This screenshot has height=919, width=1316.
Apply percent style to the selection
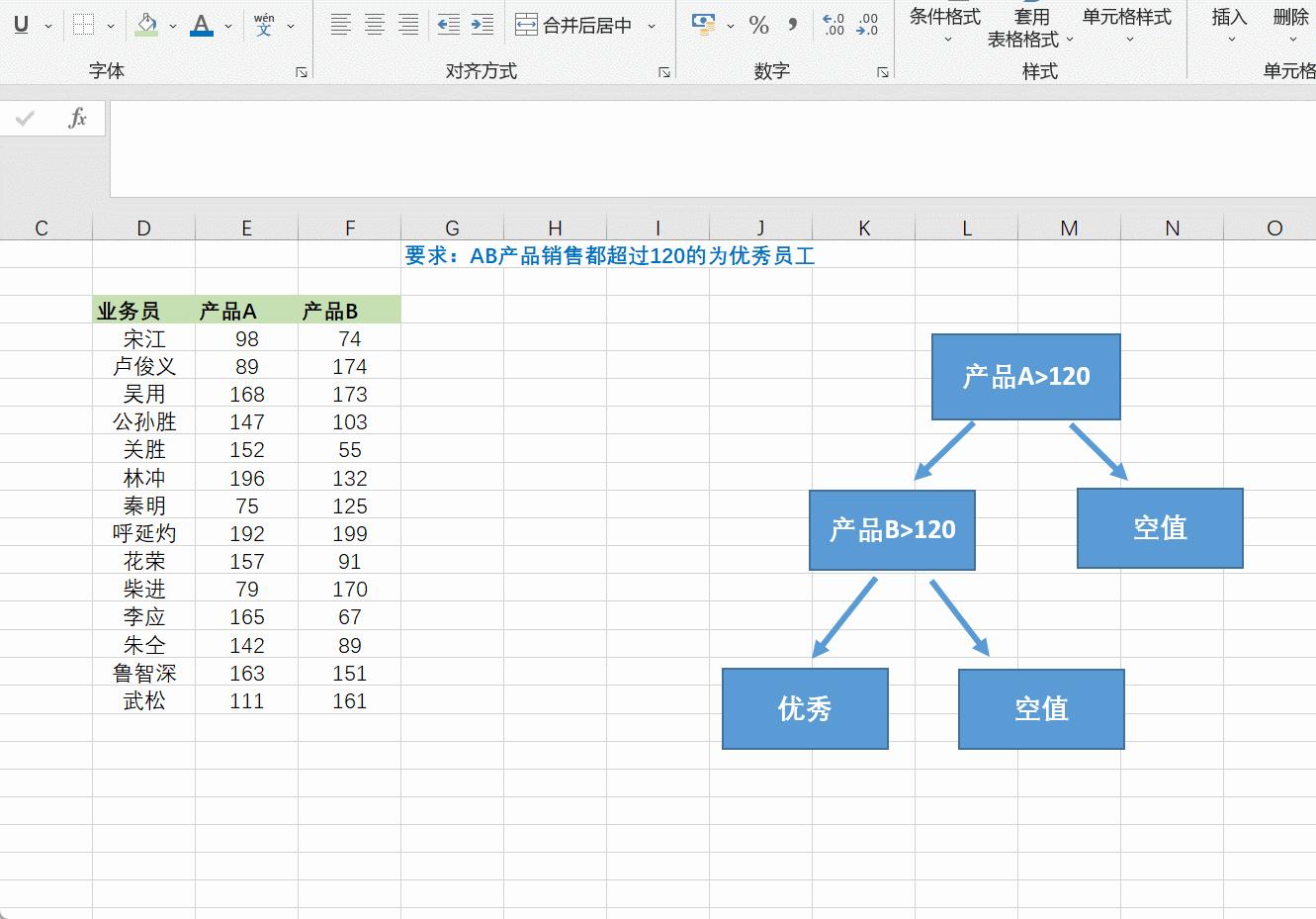(x=760, y=25)
